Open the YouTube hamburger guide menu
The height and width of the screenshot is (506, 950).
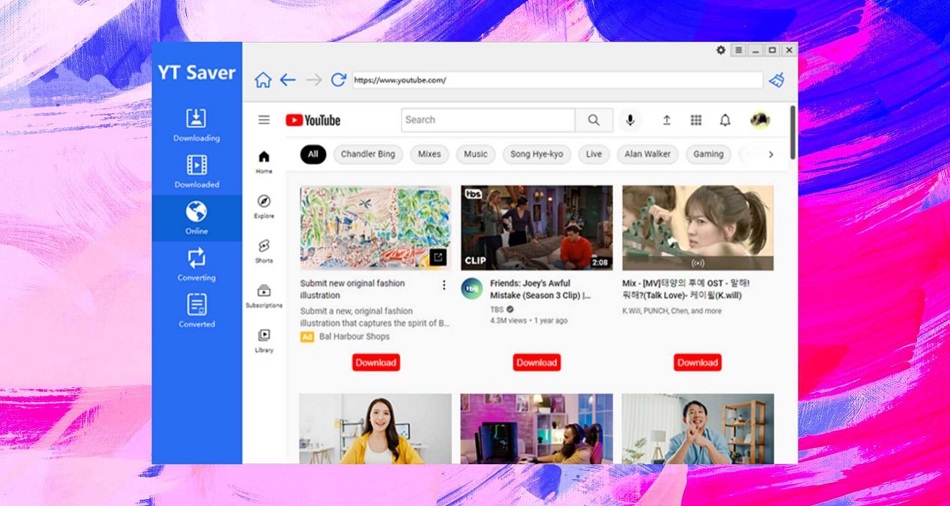tap(264, 120)
